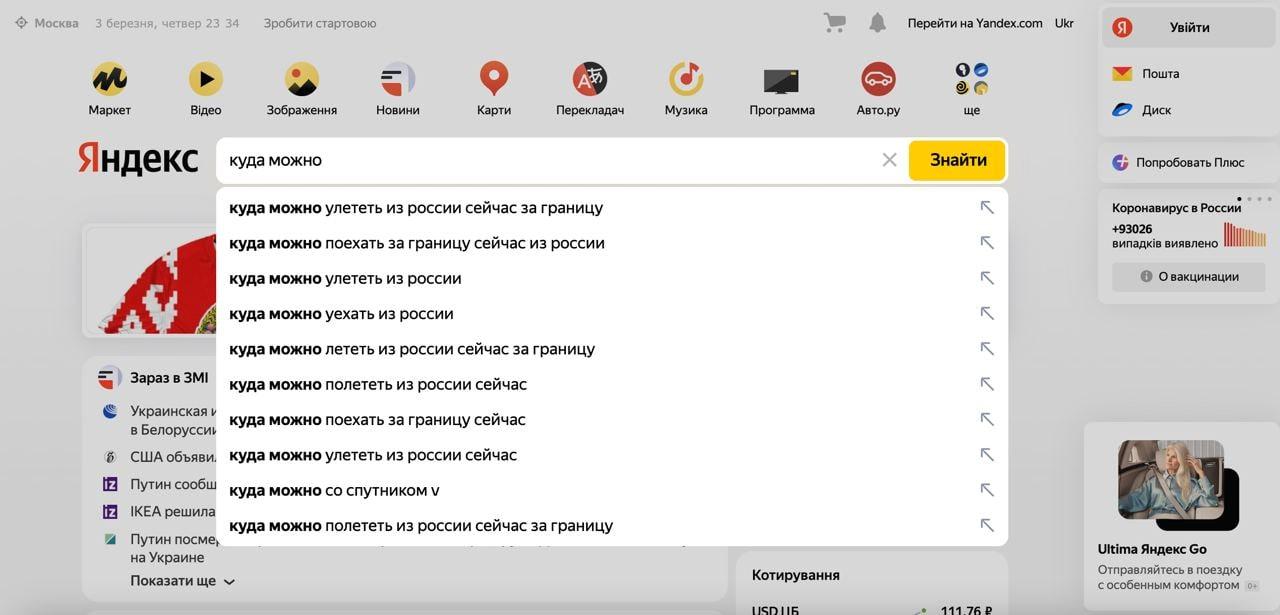Select suggestion 'куда можно полететь из россии сейчас'
Viewport: 1280px width, 615px height.
click(x=612, y=384)
